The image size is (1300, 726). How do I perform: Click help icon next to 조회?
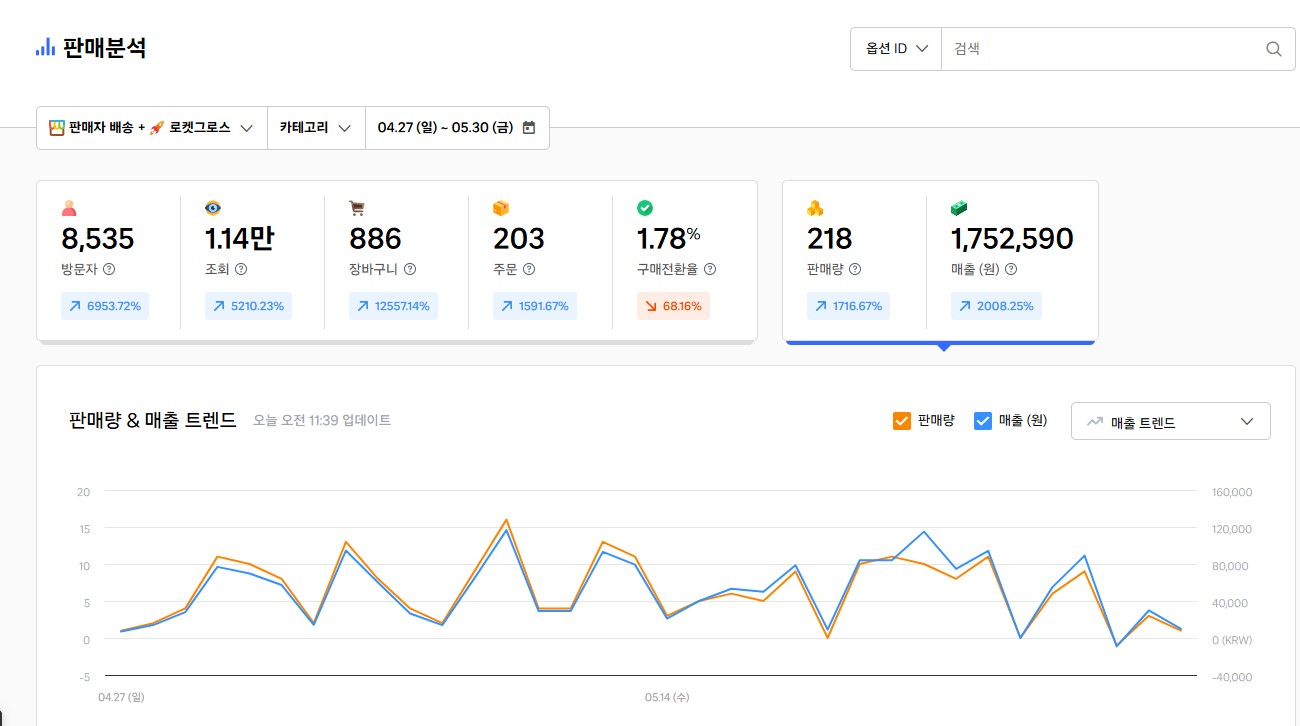click(241, 269)
